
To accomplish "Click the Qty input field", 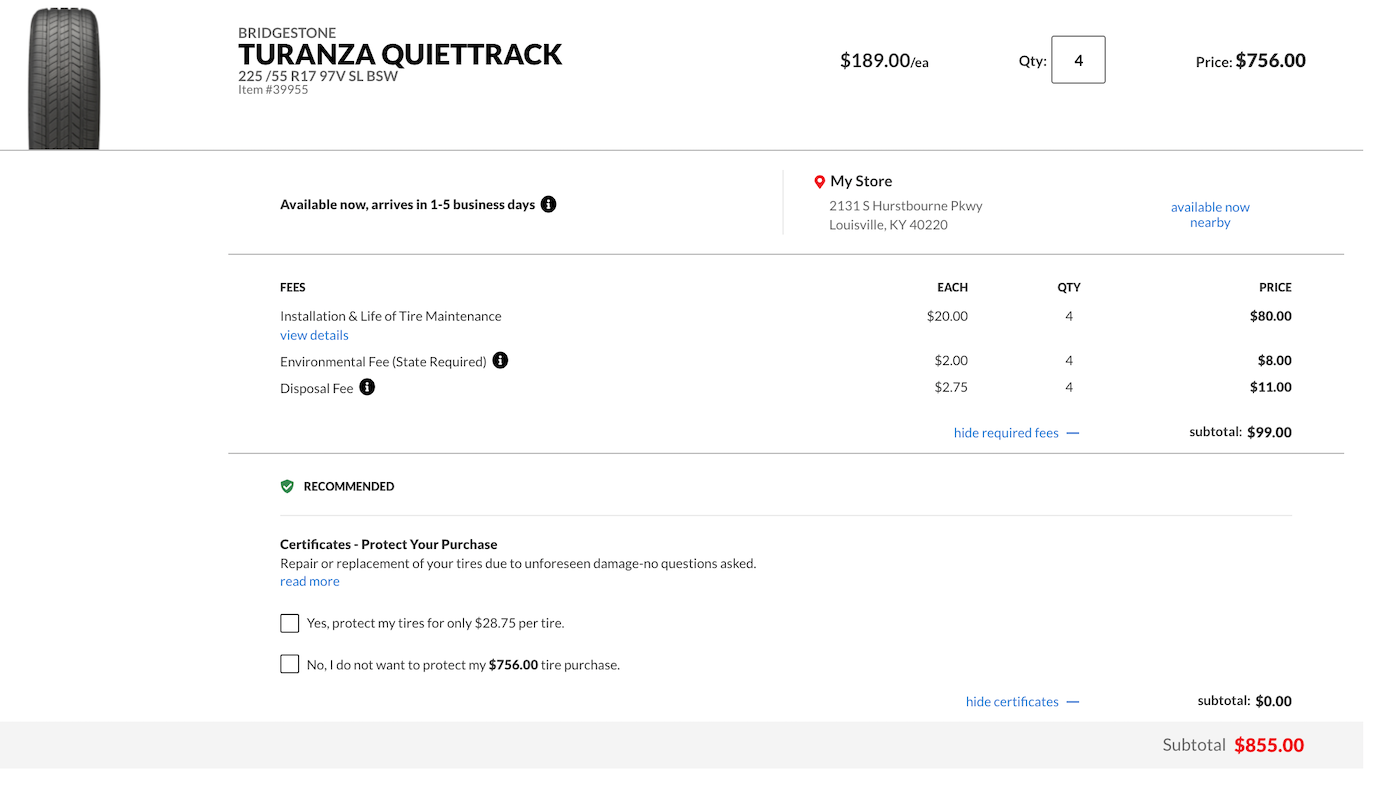I will [1078, 60].
